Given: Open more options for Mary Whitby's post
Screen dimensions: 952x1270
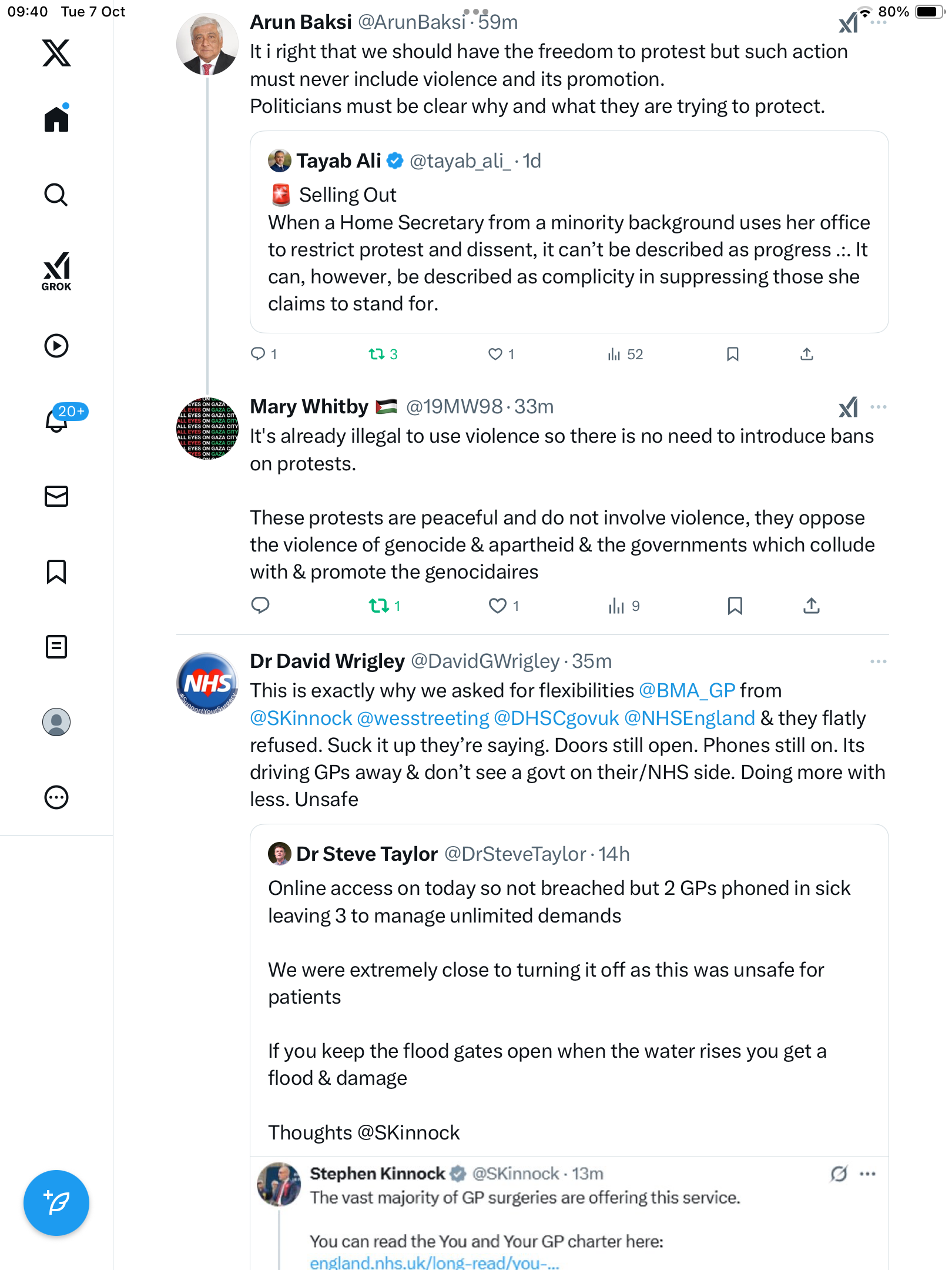Looking at the screenshot, I should coord(878,407).
